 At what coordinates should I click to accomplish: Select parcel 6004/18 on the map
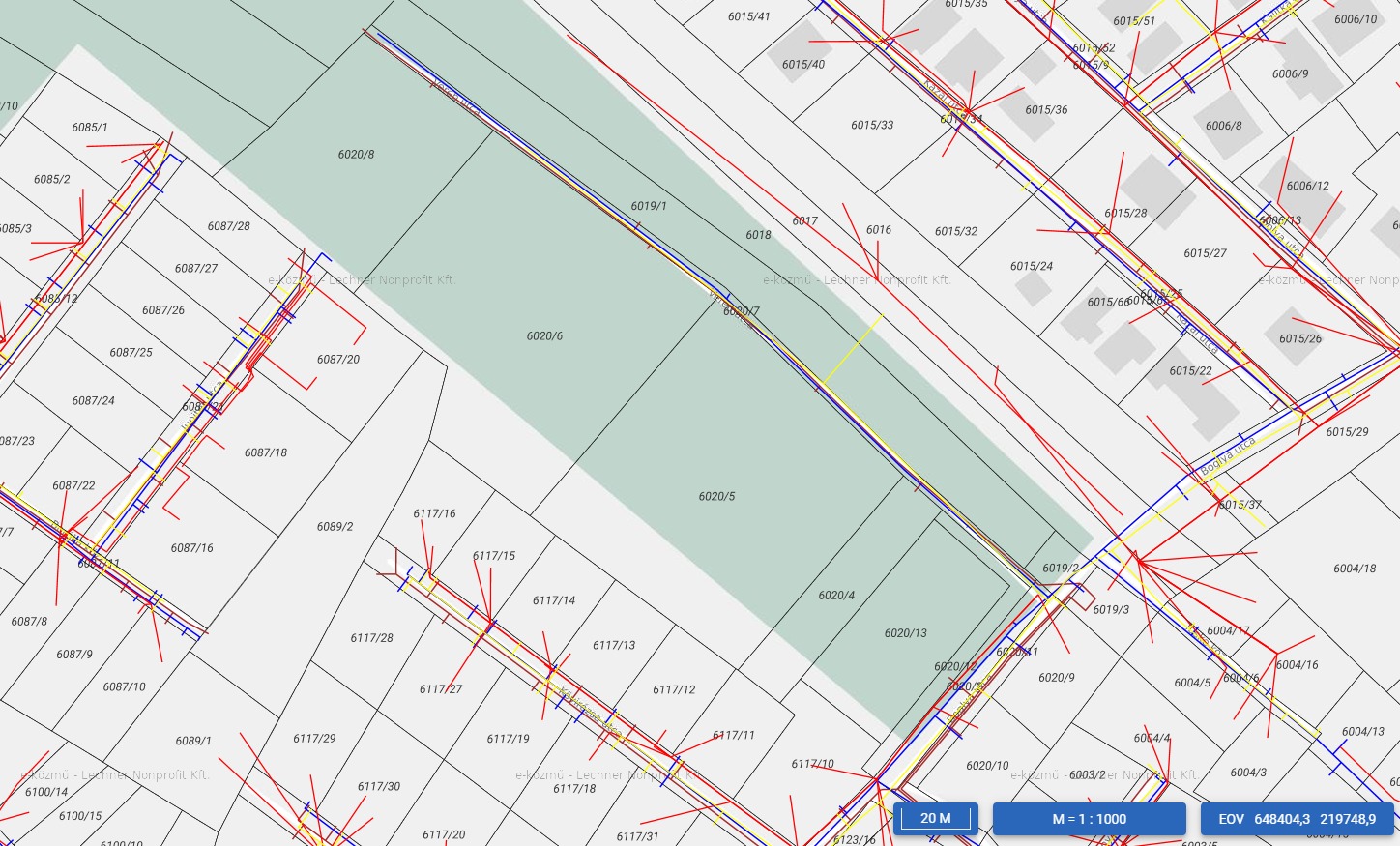tap(1354, 569)
